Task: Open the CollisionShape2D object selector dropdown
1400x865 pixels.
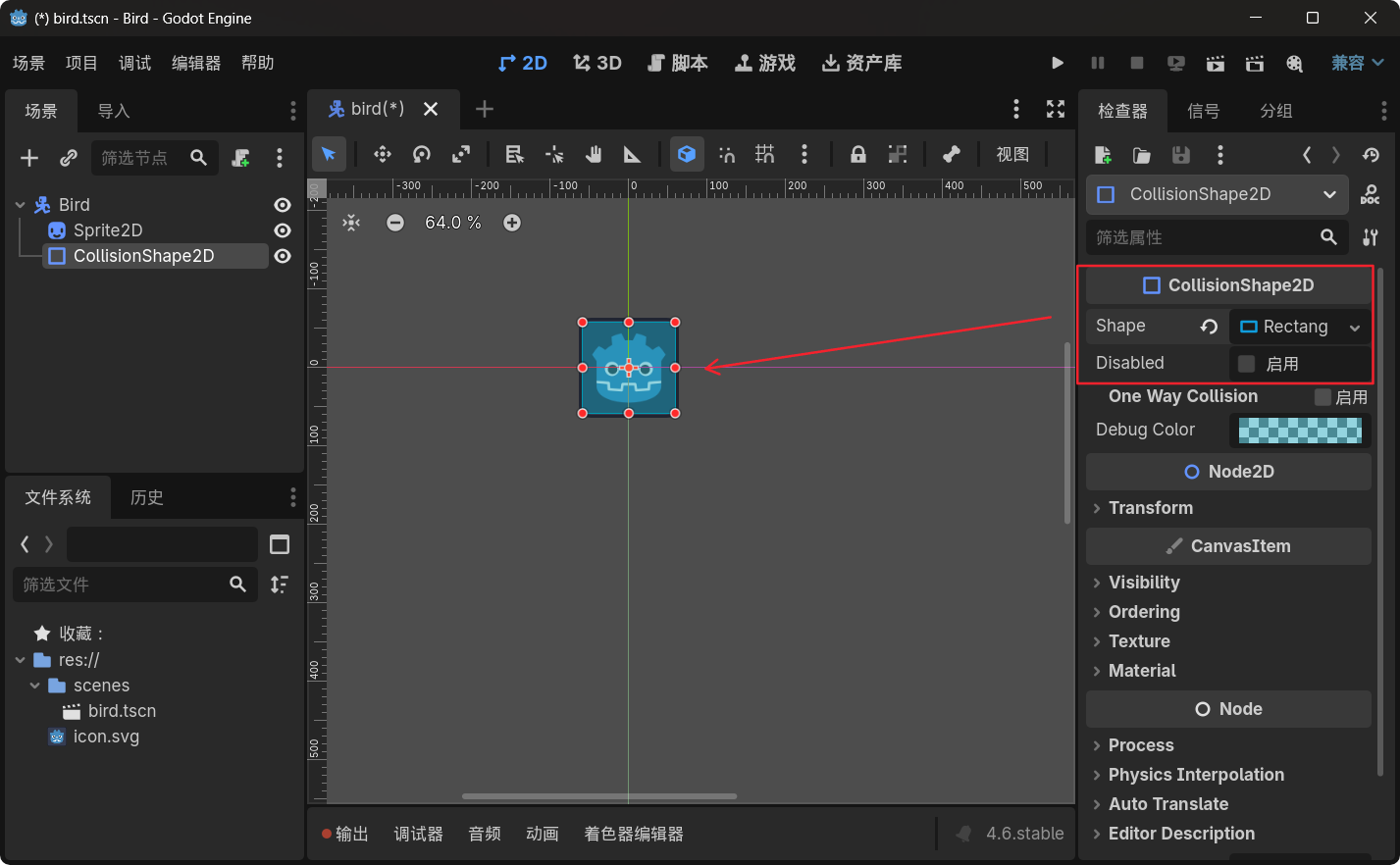Action: tap(1218, 194)
